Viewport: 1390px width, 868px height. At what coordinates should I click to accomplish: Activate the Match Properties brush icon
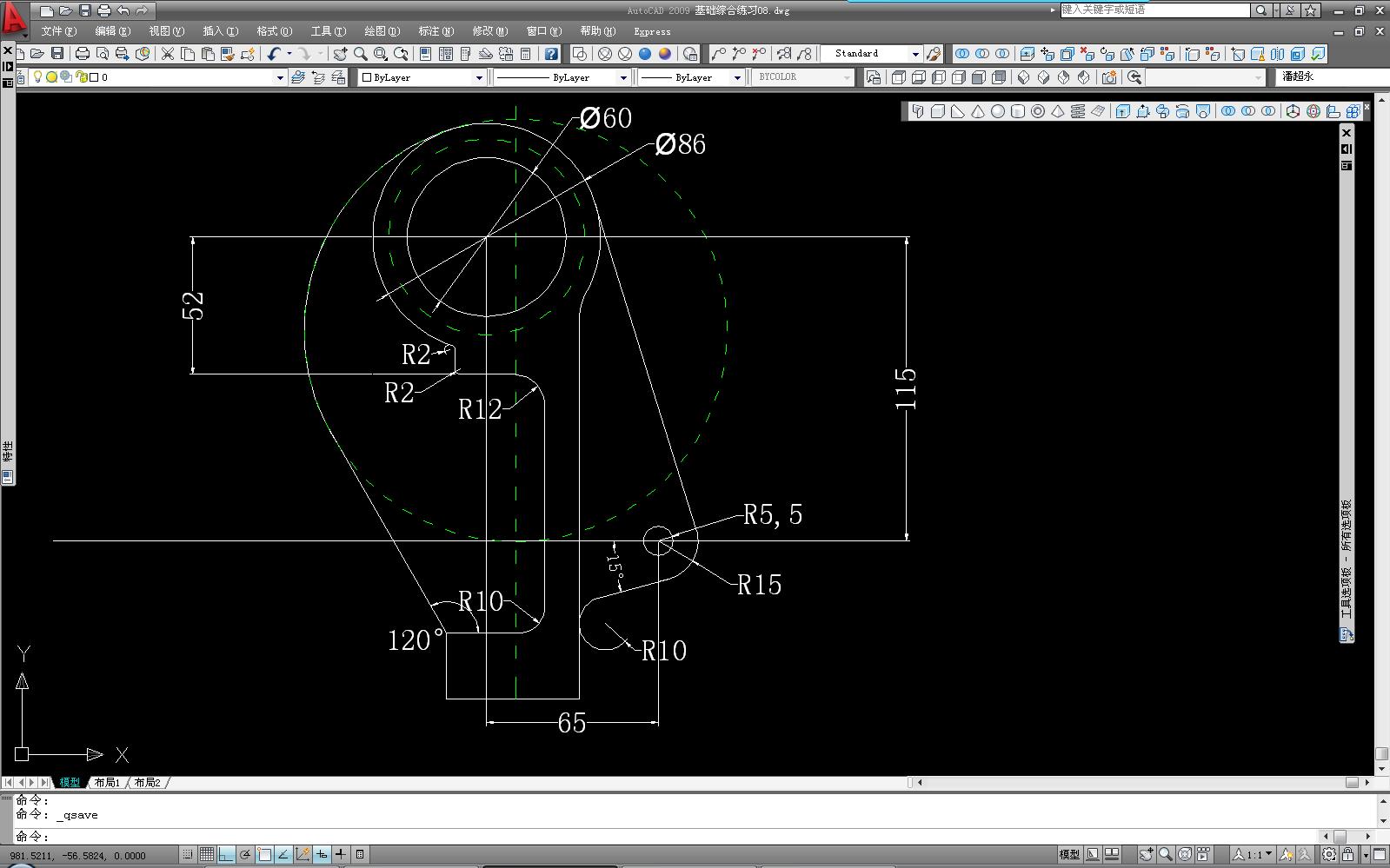[228, 54]
